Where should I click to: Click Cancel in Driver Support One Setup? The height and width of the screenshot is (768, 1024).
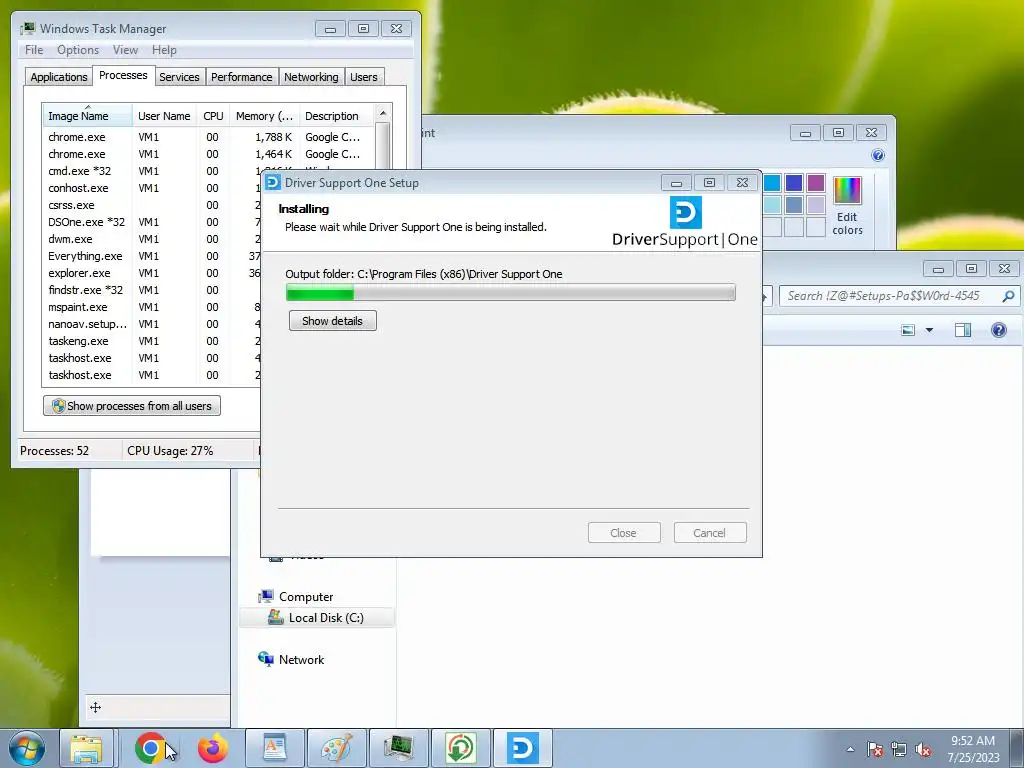pyautogui.click(x=709, y=533)
